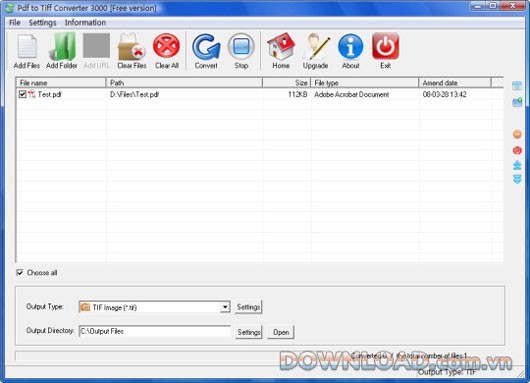The width and height of the screenshot is (530, 383).
Task: Toggle the Choose all checkbox
Action: 20,272
